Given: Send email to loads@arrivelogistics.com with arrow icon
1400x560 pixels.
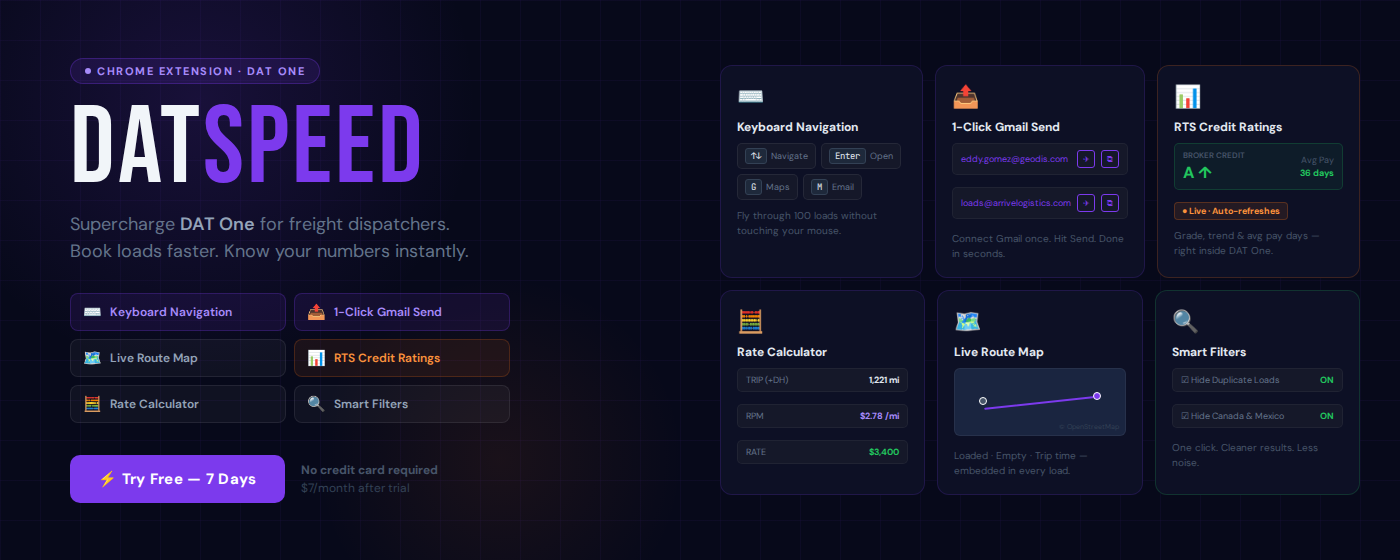Looking at the screenshot, I should 1086,203.
